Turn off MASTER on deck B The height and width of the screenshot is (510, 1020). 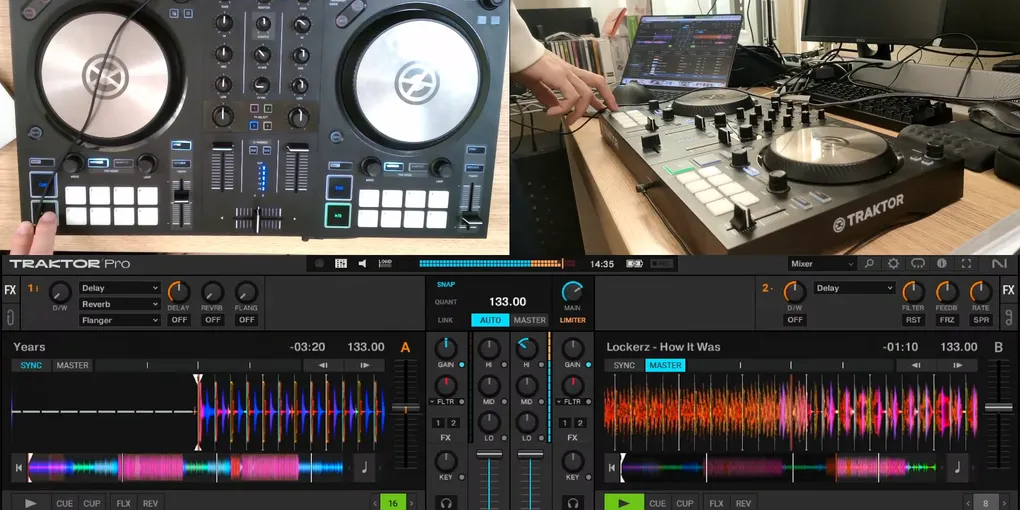point(665,365)
